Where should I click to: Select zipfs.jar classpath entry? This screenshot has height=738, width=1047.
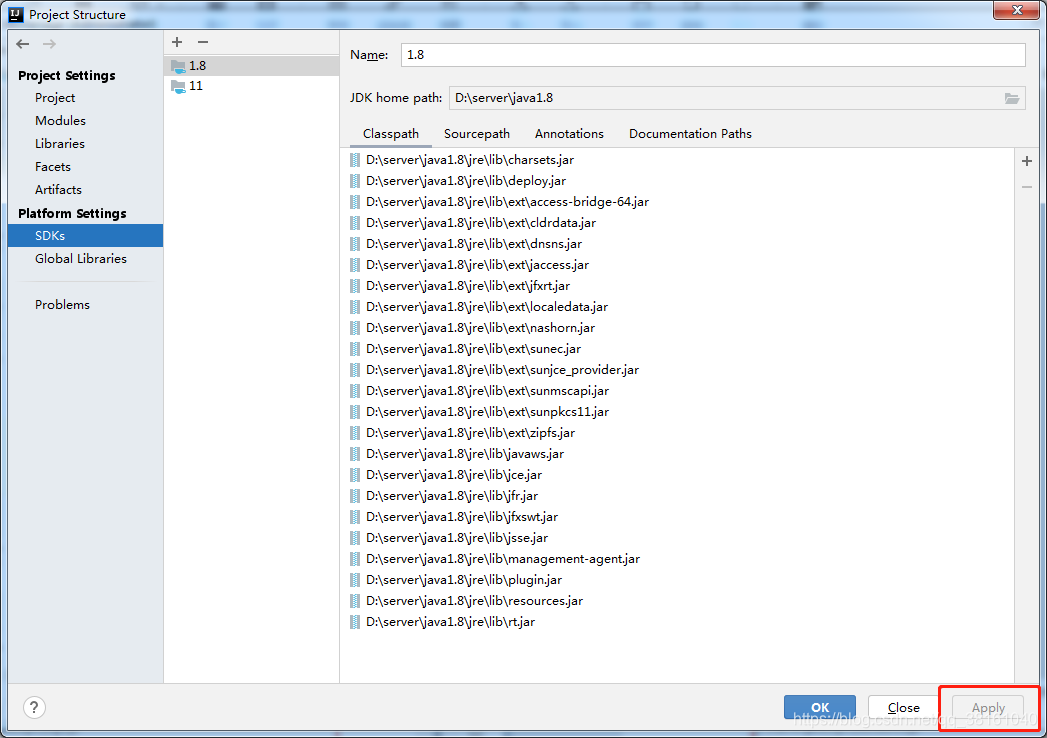(x=462, y=433)
